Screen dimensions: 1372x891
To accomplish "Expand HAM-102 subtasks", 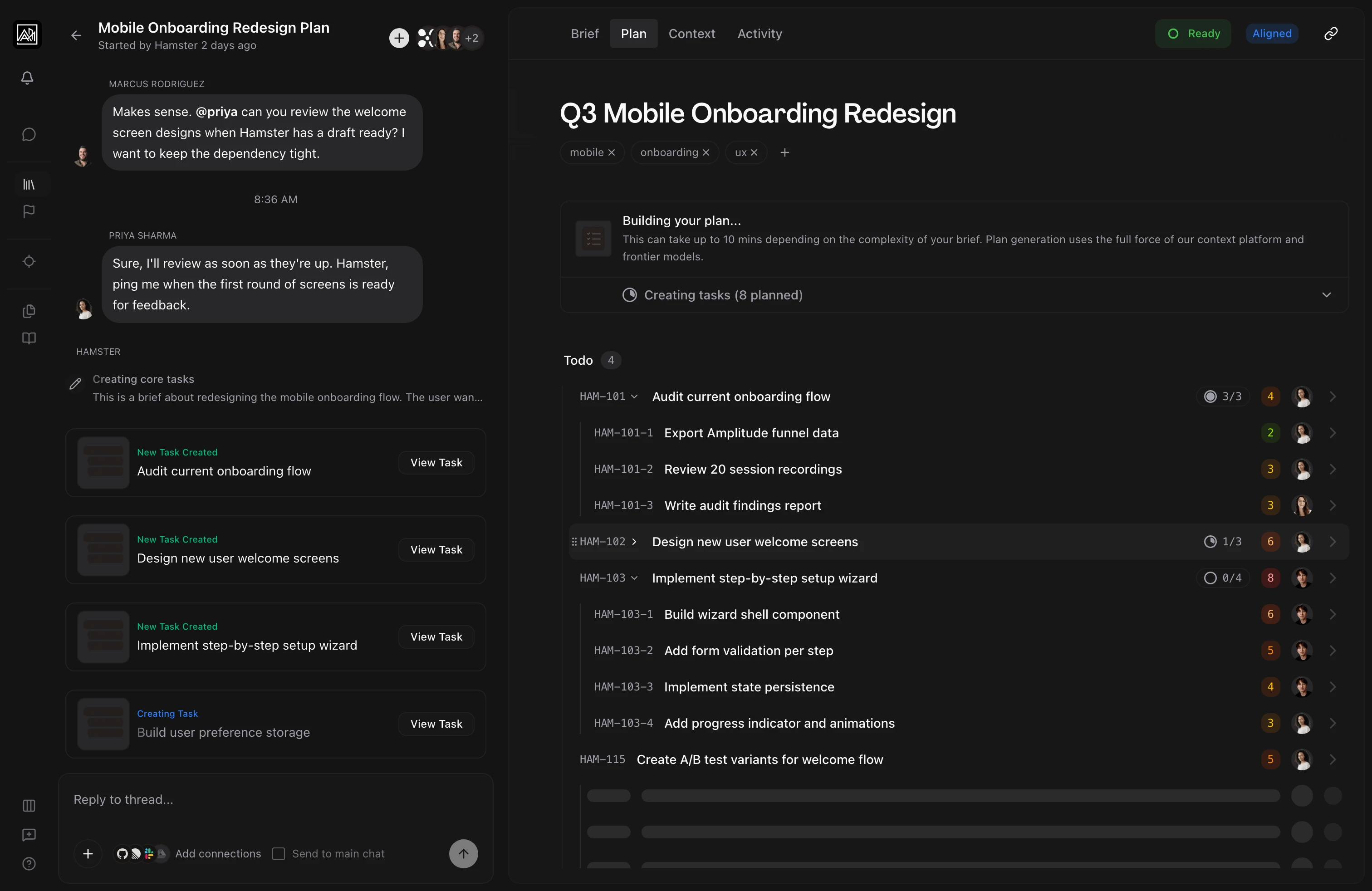I will pos(634,542).
